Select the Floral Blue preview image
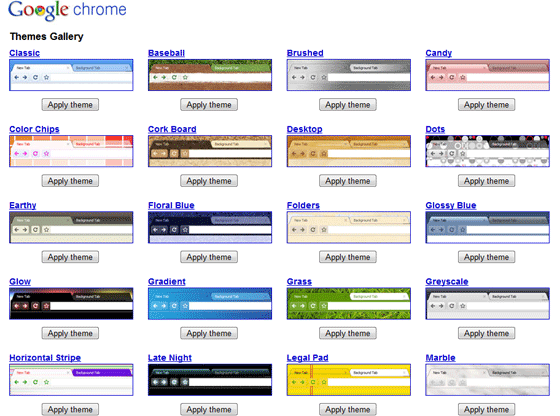Viewport: 560px width, 416px height. coord(210,227)
